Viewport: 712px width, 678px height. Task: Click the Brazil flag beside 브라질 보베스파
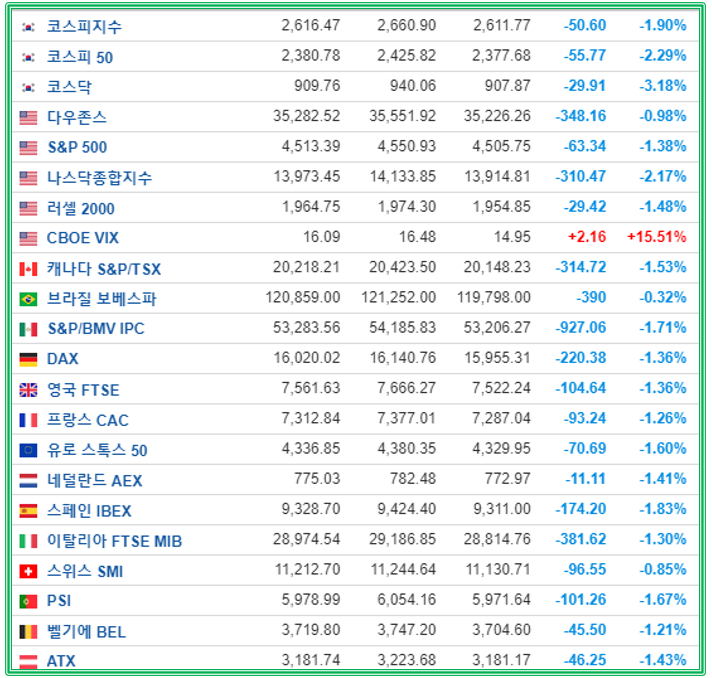tap(28, 299)
